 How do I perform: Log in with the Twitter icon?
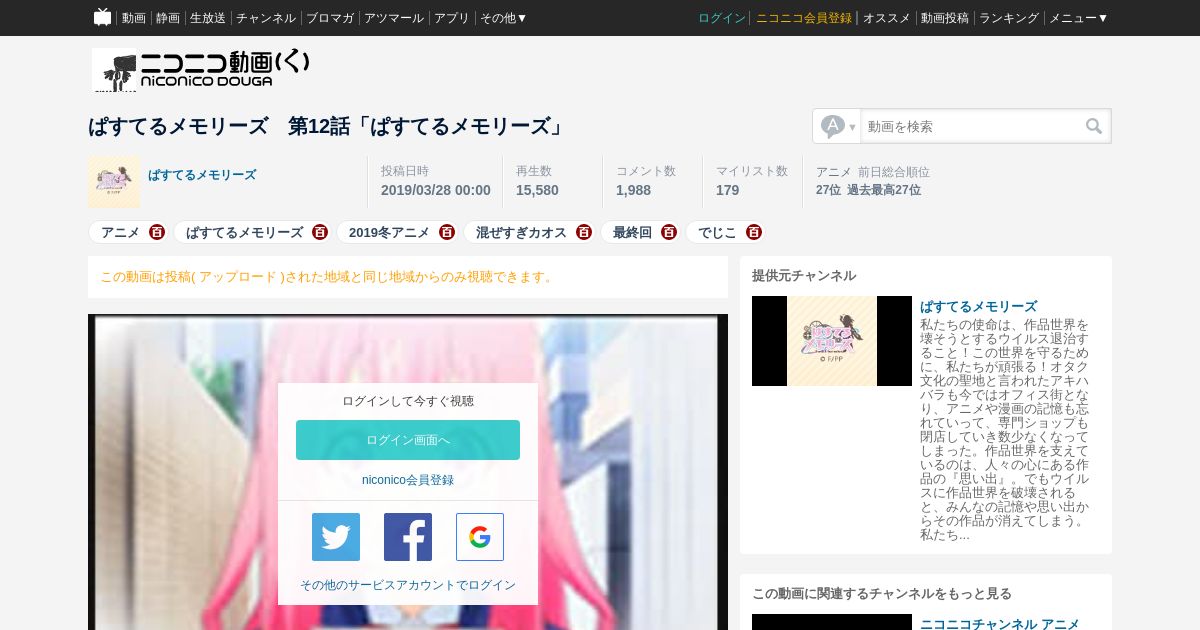pyautogui.click(x=336, y=537)
